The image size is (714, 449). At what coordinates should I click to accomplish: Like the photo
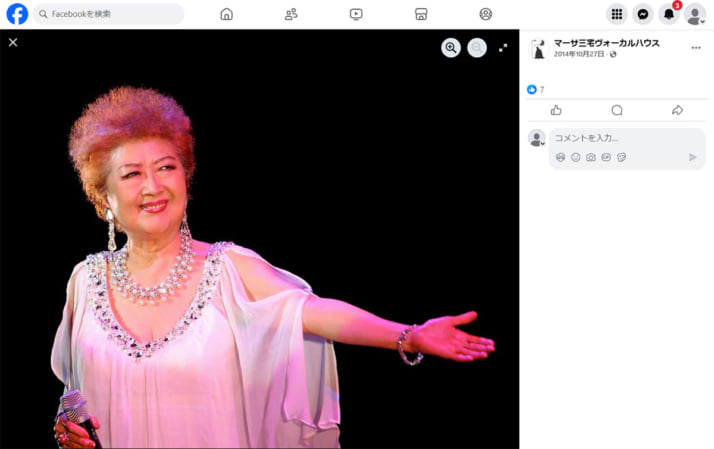point(556,110)
